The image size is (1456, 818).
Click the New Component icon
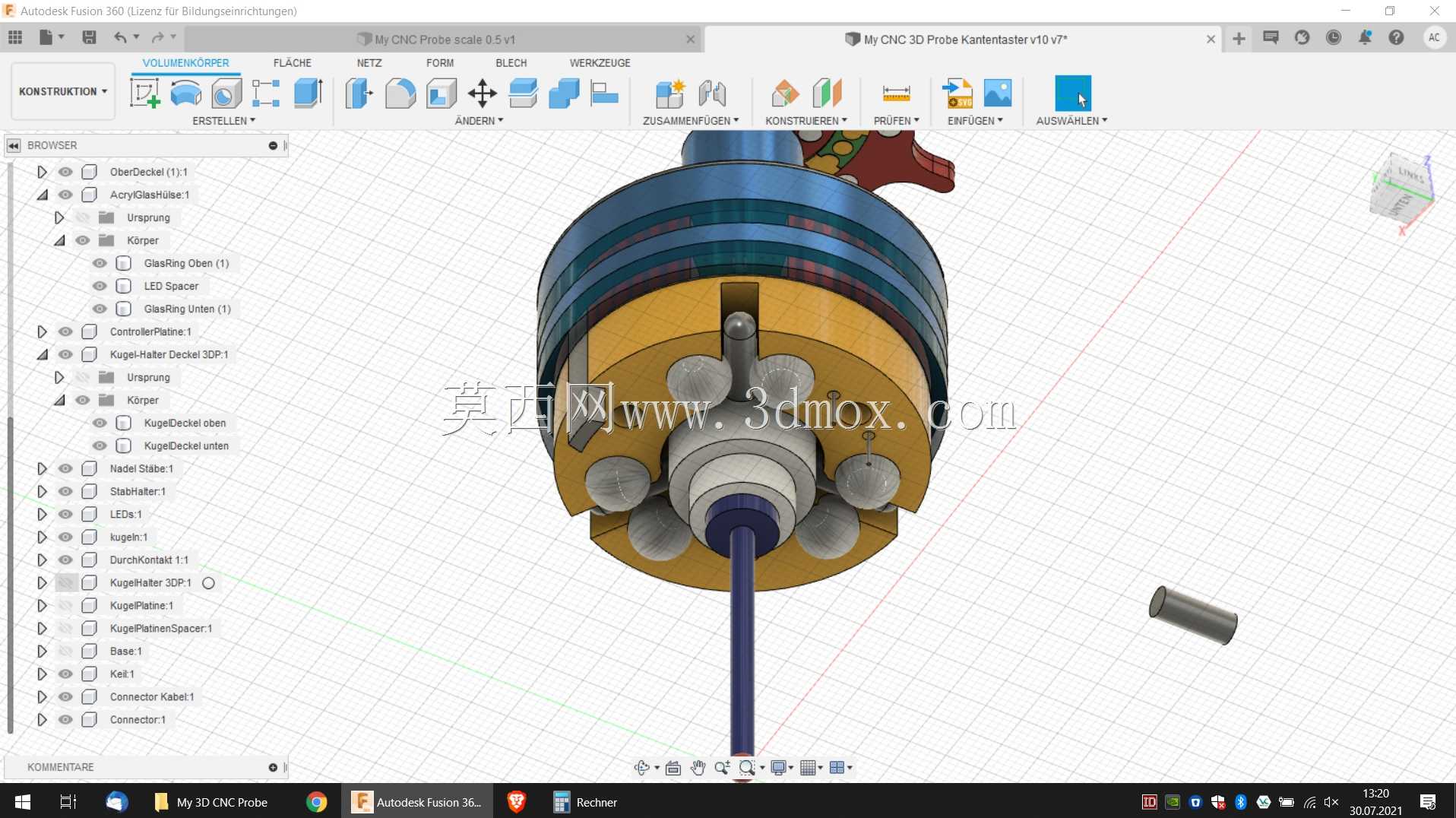[670, 94]
